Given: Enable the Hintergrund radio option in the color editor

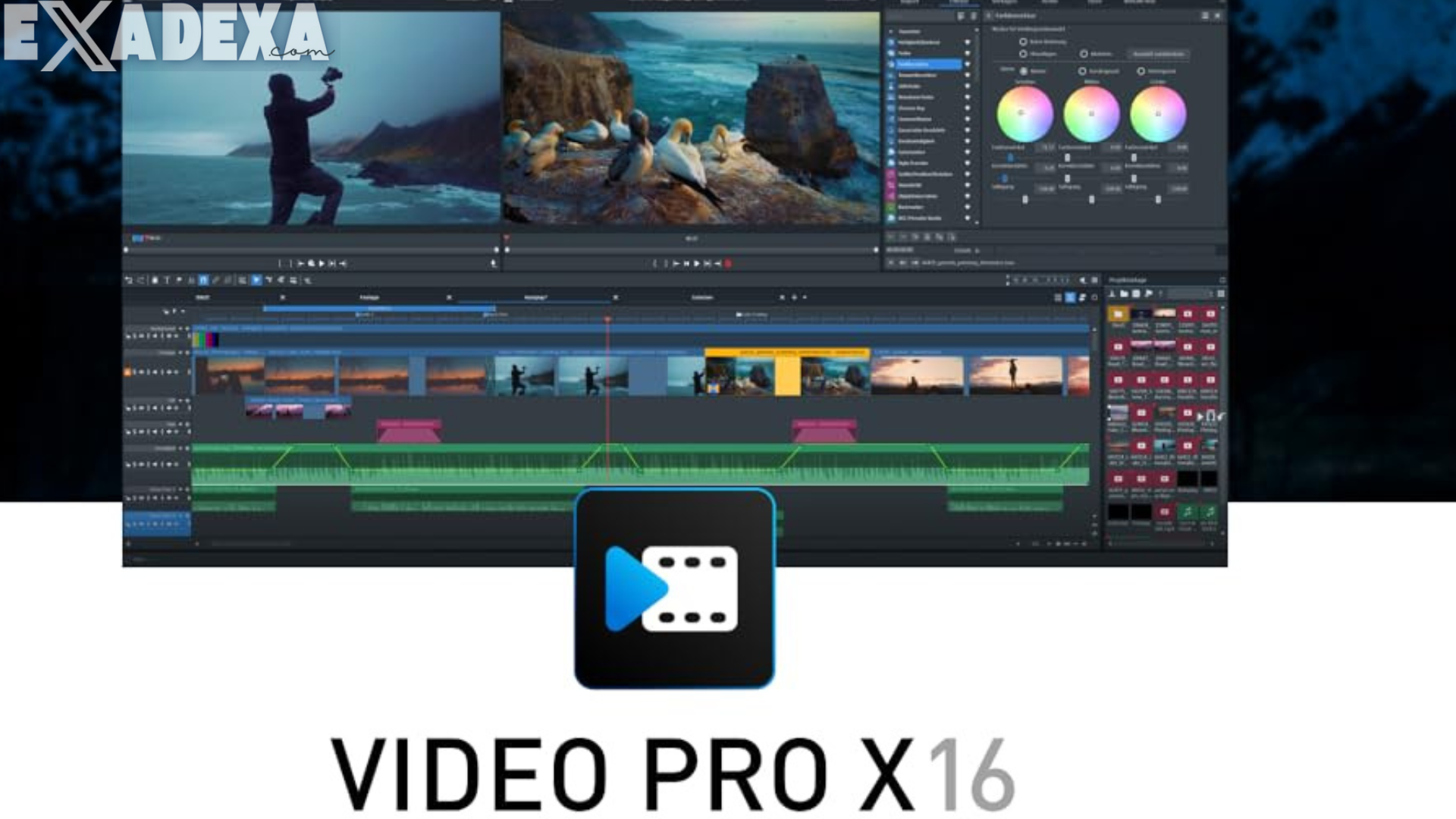Looking at the screenshot, I should 1141,71.
